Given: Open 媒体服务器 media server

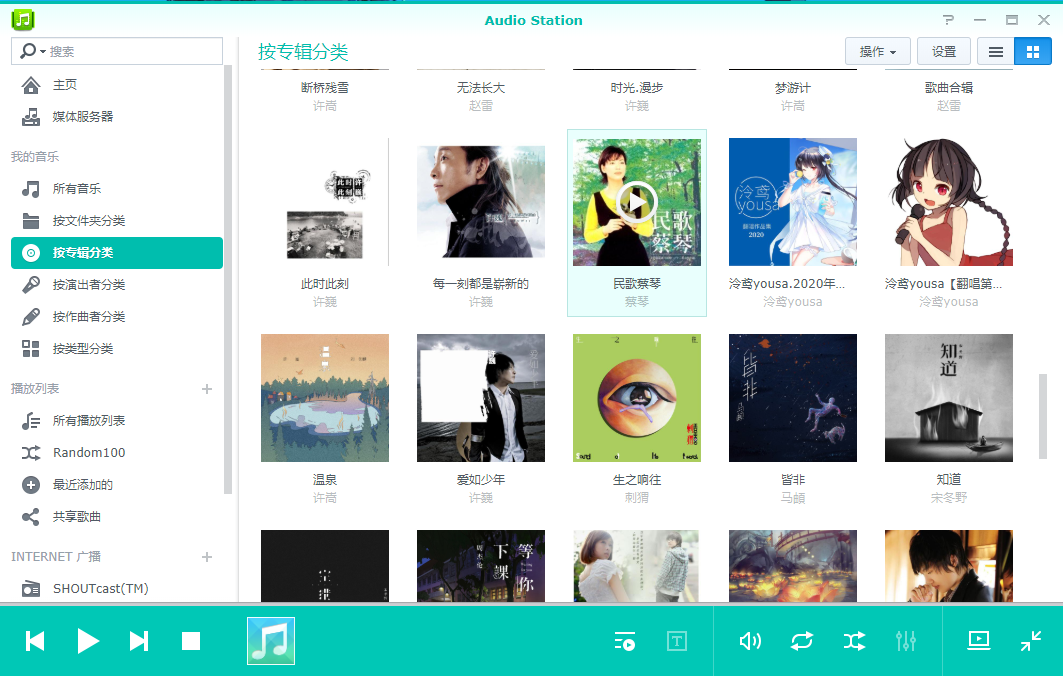Looking at the screenshot, I should point(117,117).
